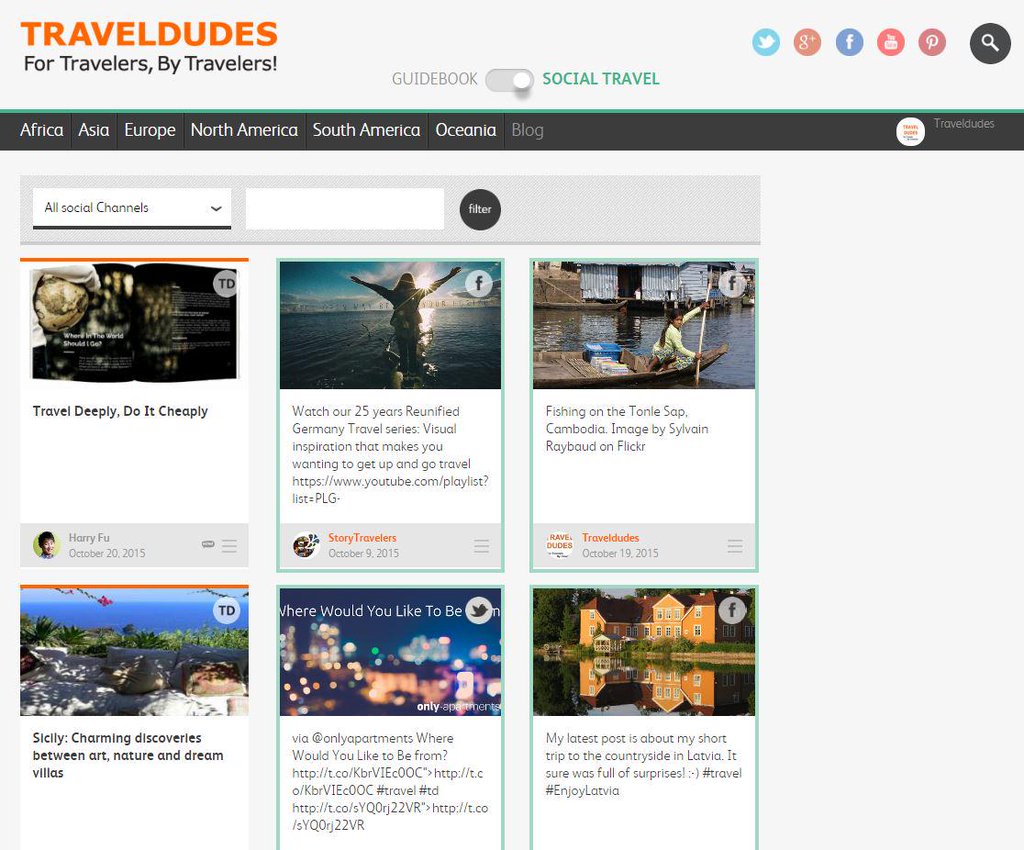Click Facebook badge on Germany Travel card
Viewport: 1024px width, 850px height.
(x=479, y=283)
